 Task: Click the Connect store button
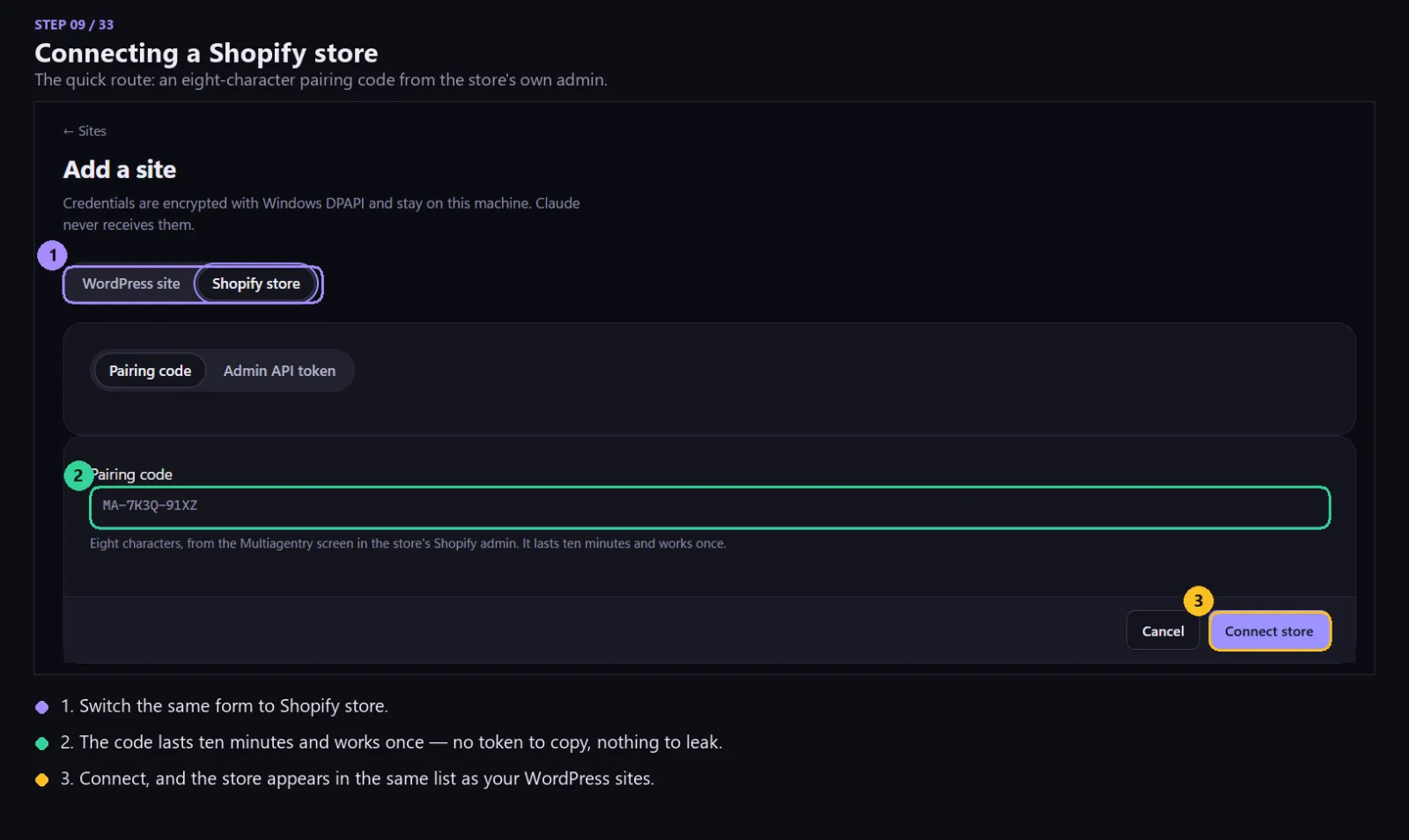click(1269, 631)
